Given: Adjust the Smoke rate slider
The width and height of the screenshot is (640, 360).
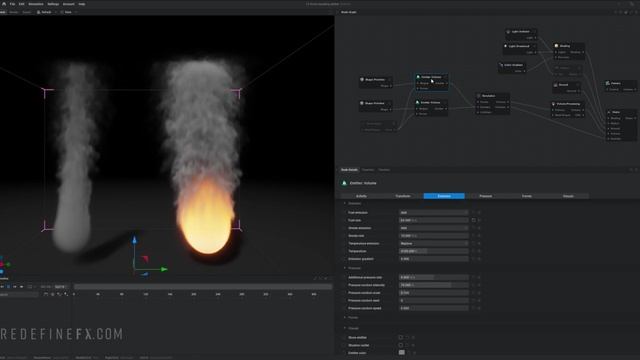Looking at the screenshot, I should pos(433,236).
